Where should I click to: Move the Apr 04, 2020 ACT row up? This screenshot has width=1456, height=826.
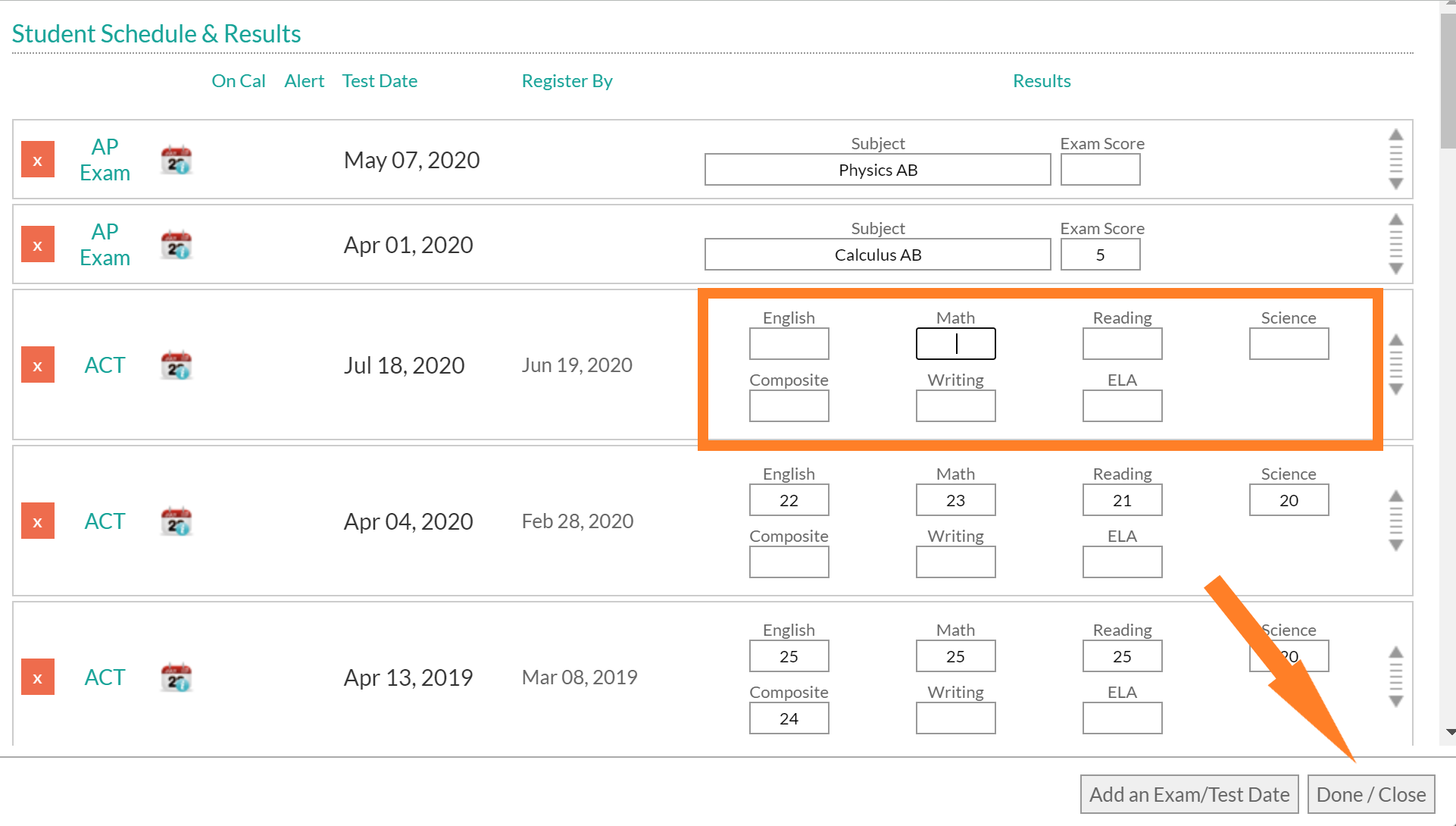(x=1396, y=496)
